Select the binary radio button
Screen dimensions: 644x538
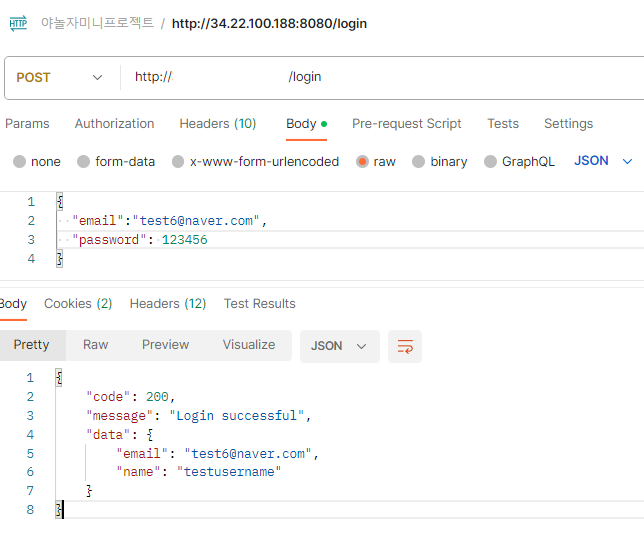[x=418, y=161]
